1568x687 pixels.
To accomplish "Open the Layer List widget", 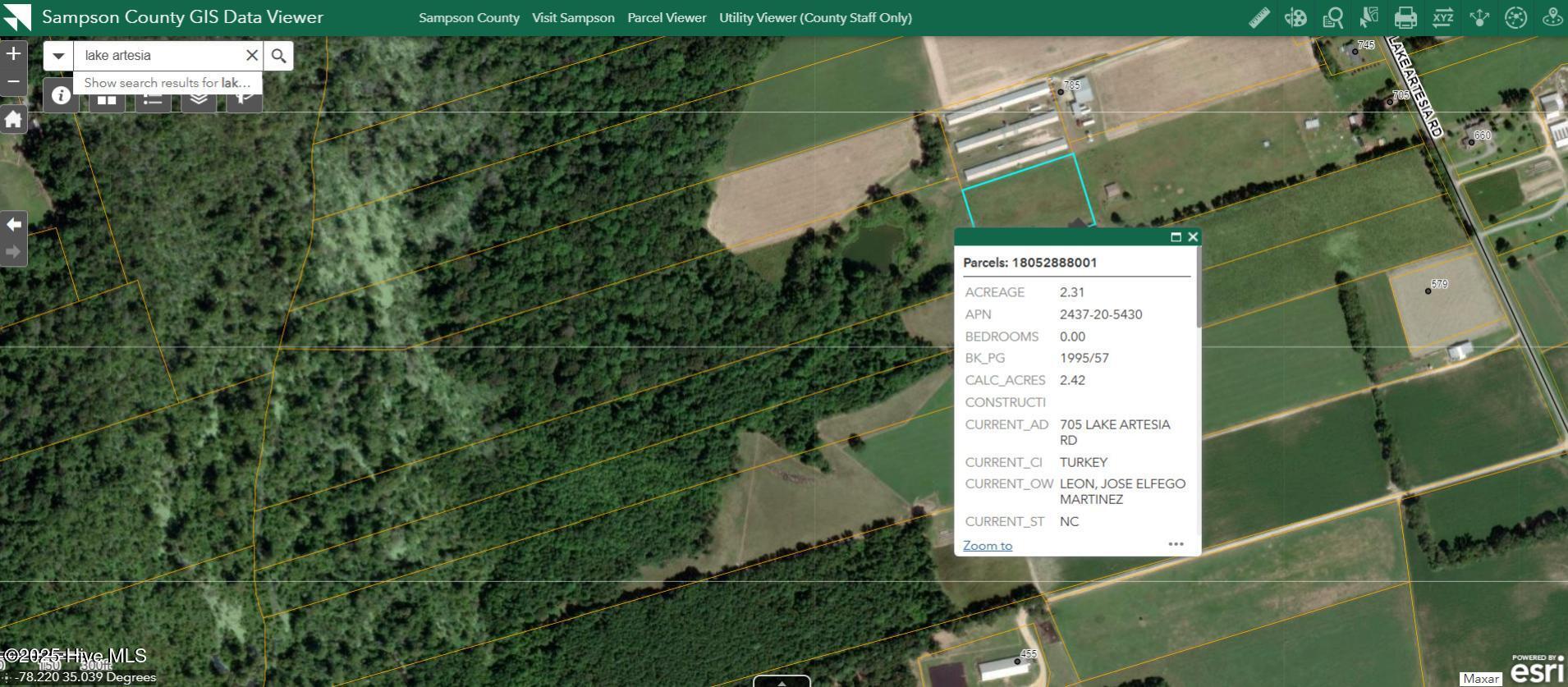I will tap(199, 100).
